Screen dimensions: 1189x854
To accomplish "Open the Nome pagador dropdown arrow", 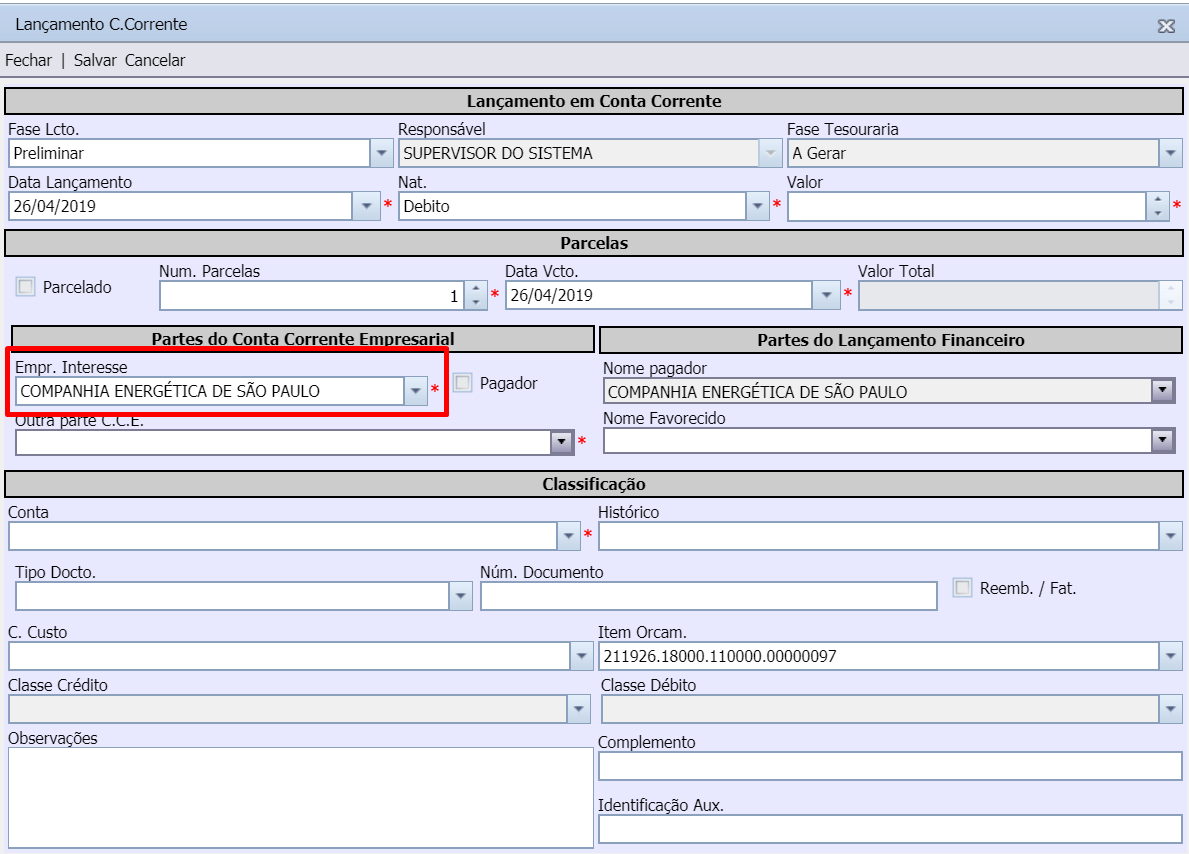I will click(1162, 391).
